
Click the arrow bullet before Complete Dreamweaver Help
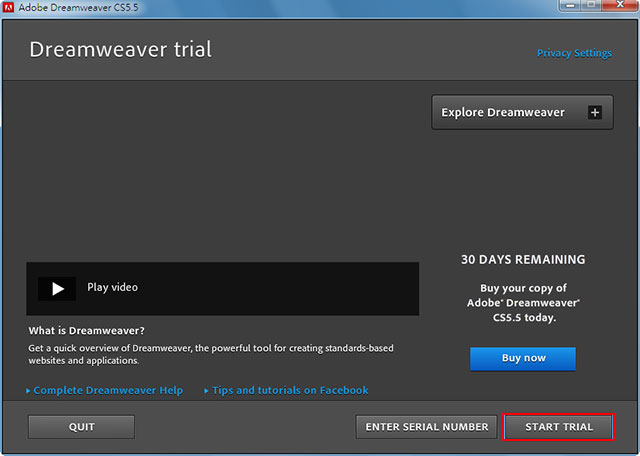tap(28, 391)
